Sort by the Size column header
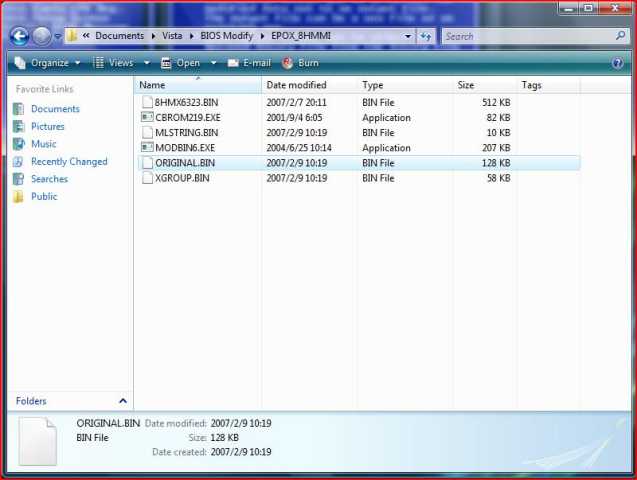 pyautogui.click(x=485, y=85)
